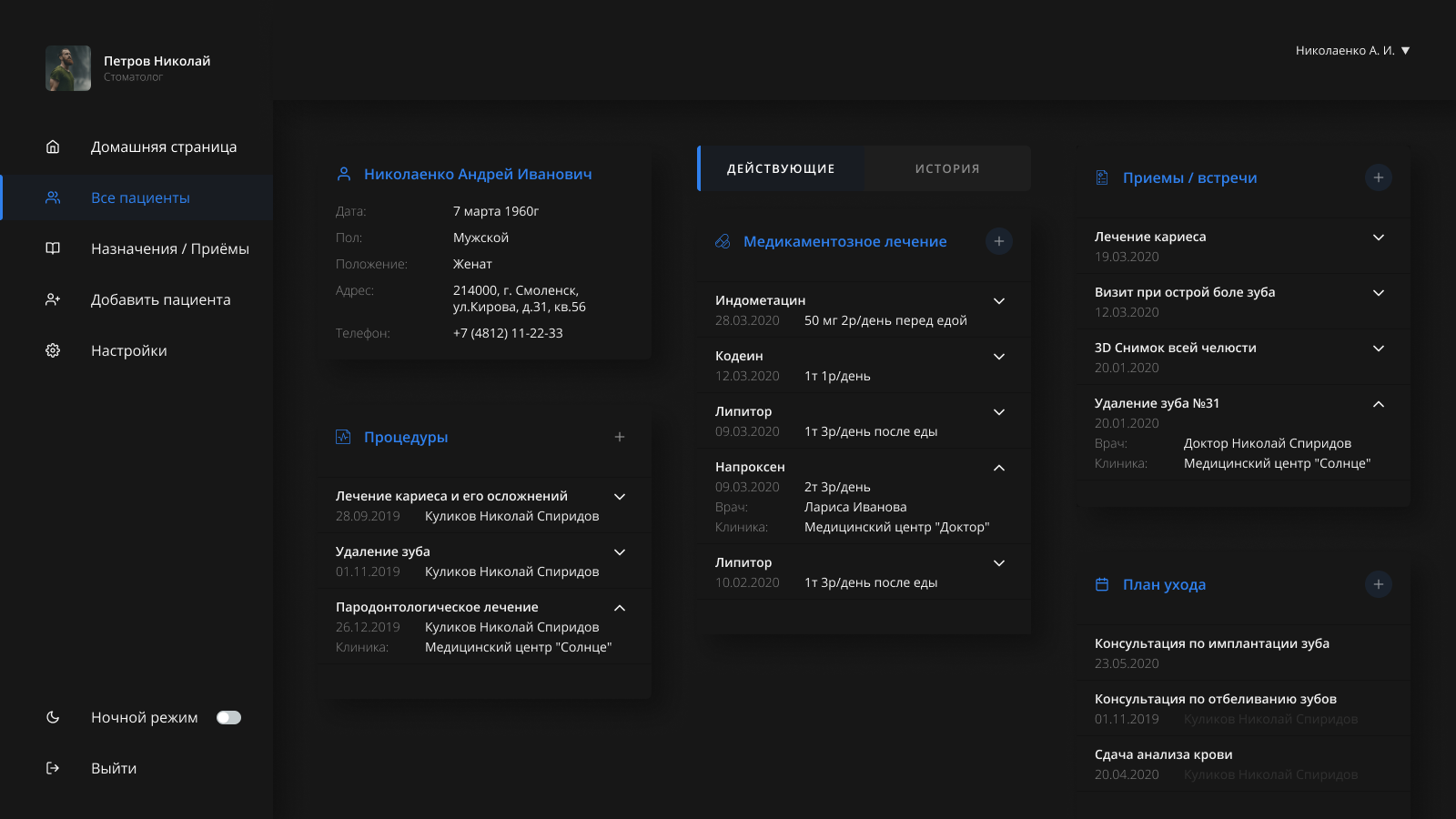Expand the Удаление зуба procedure row
The width and height of the screenshot is (1456, 819).
(x=620, y=552)
